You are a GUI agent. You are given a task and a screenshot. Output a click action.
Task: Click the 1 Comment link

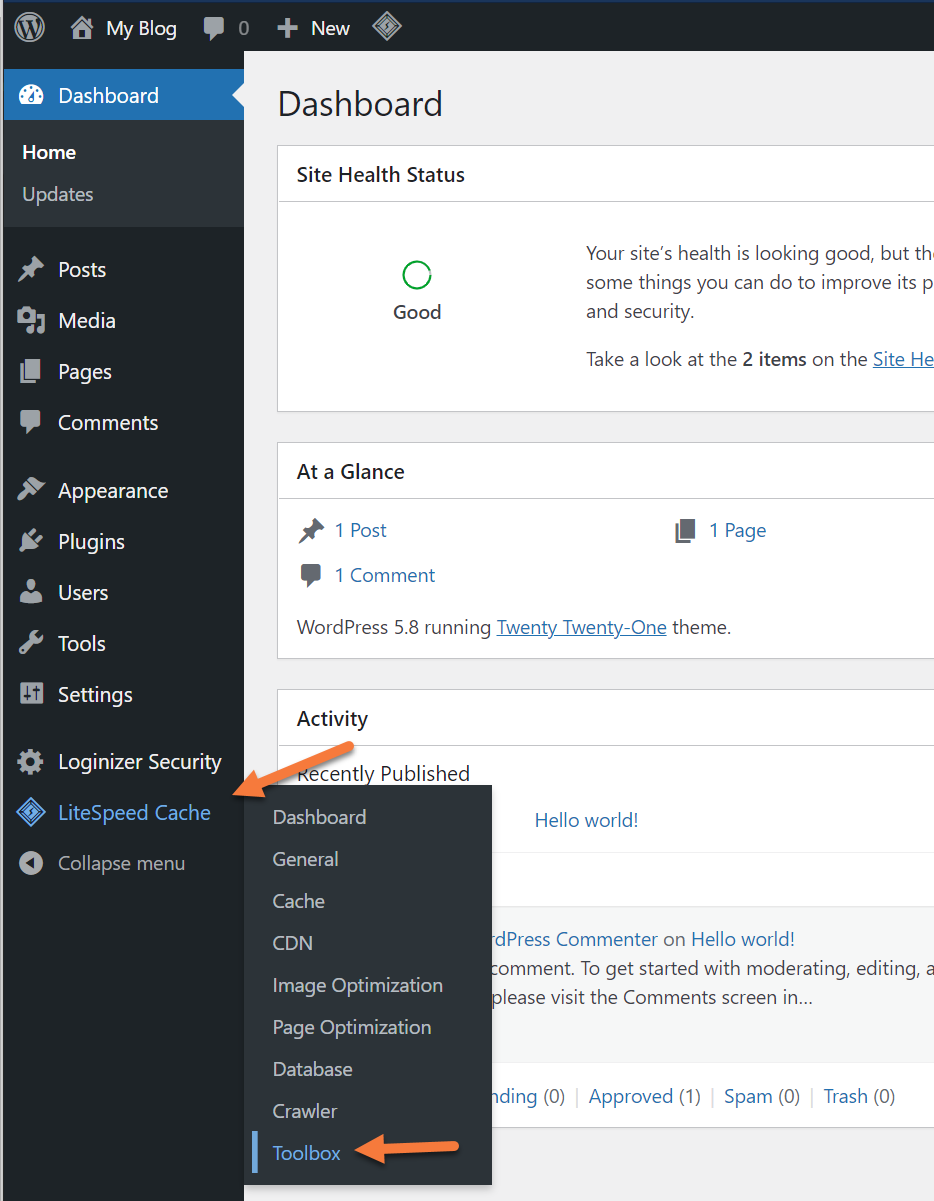pyautogui.click(x=384, y=575)
